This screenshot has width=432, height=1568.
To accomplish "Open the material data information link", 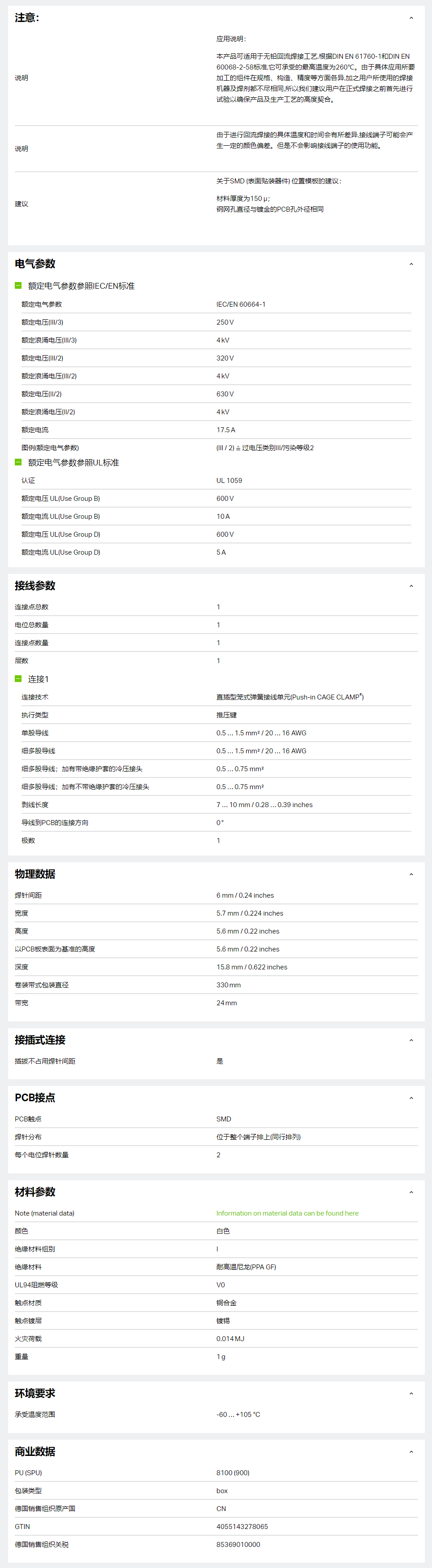I will click(287, 1213).
